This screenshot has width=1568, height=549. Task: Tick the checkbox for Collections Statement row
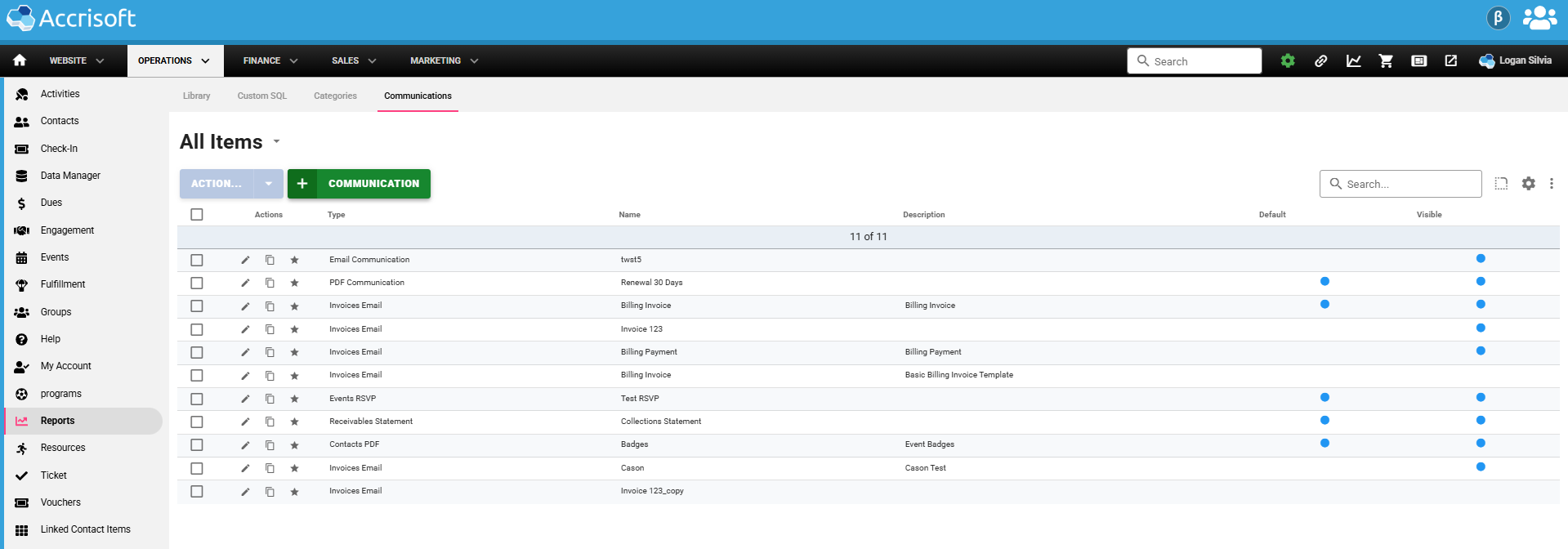(197, 422)
